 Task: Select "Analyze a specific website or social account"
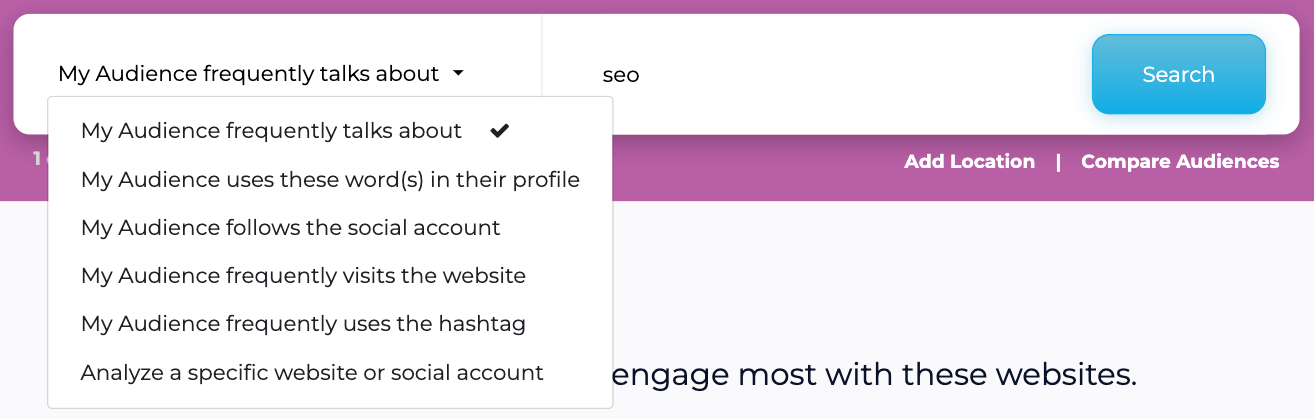[x=312, y=373]
